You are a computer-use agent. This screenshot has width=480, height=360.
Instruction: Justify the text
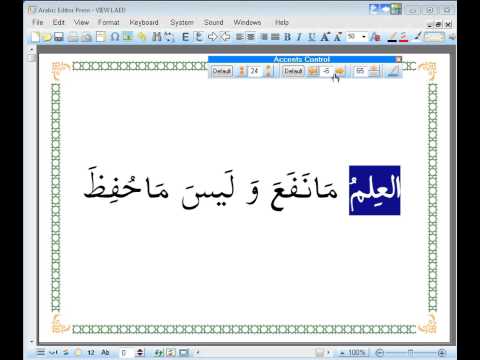pyautogui.click(x=275, y=37)
